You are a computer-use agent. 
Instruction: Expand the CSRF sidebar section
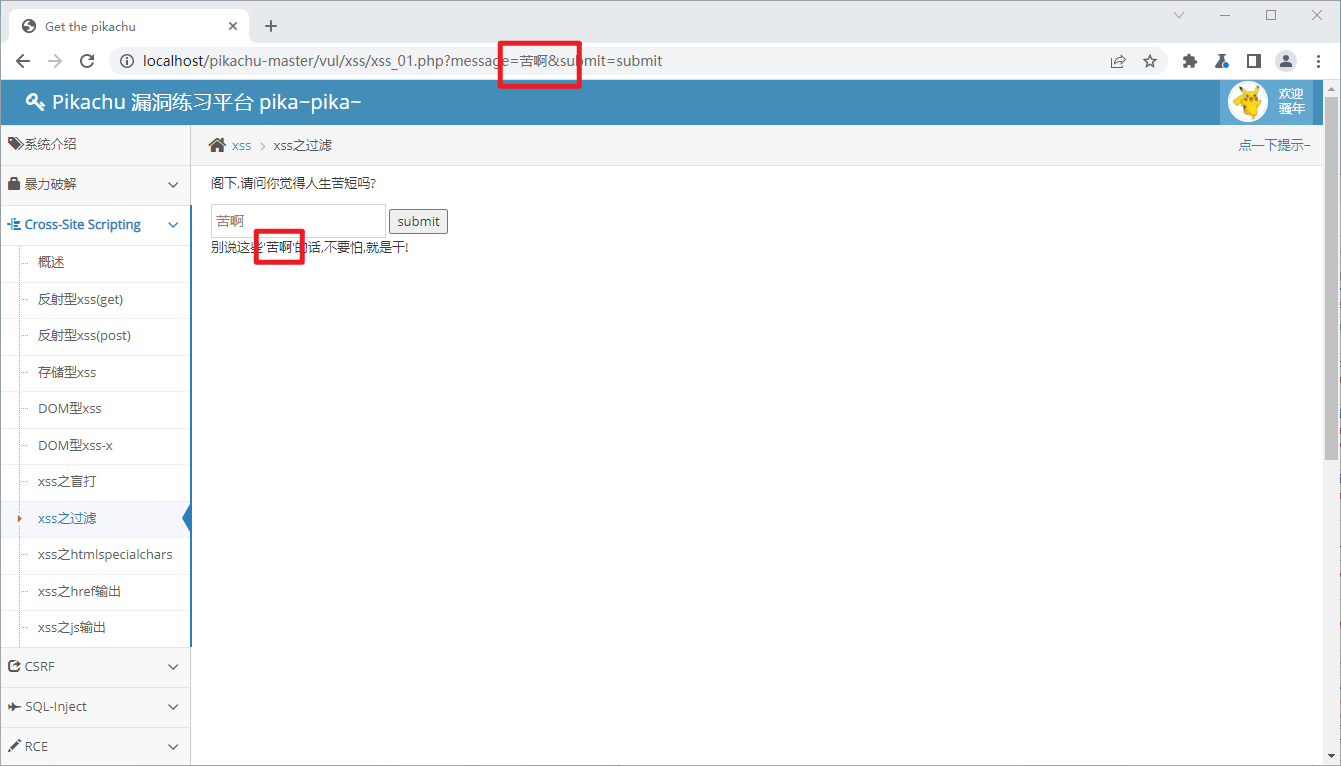(95, 666)
